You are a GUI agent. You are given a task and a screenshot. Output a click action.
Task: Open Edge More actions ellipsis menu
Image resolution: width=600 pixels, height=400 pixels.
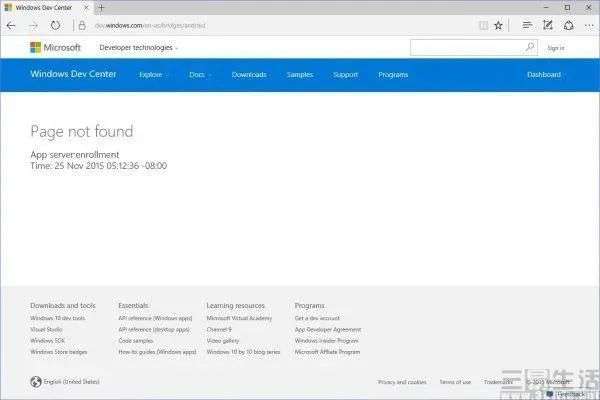[589, 26]
